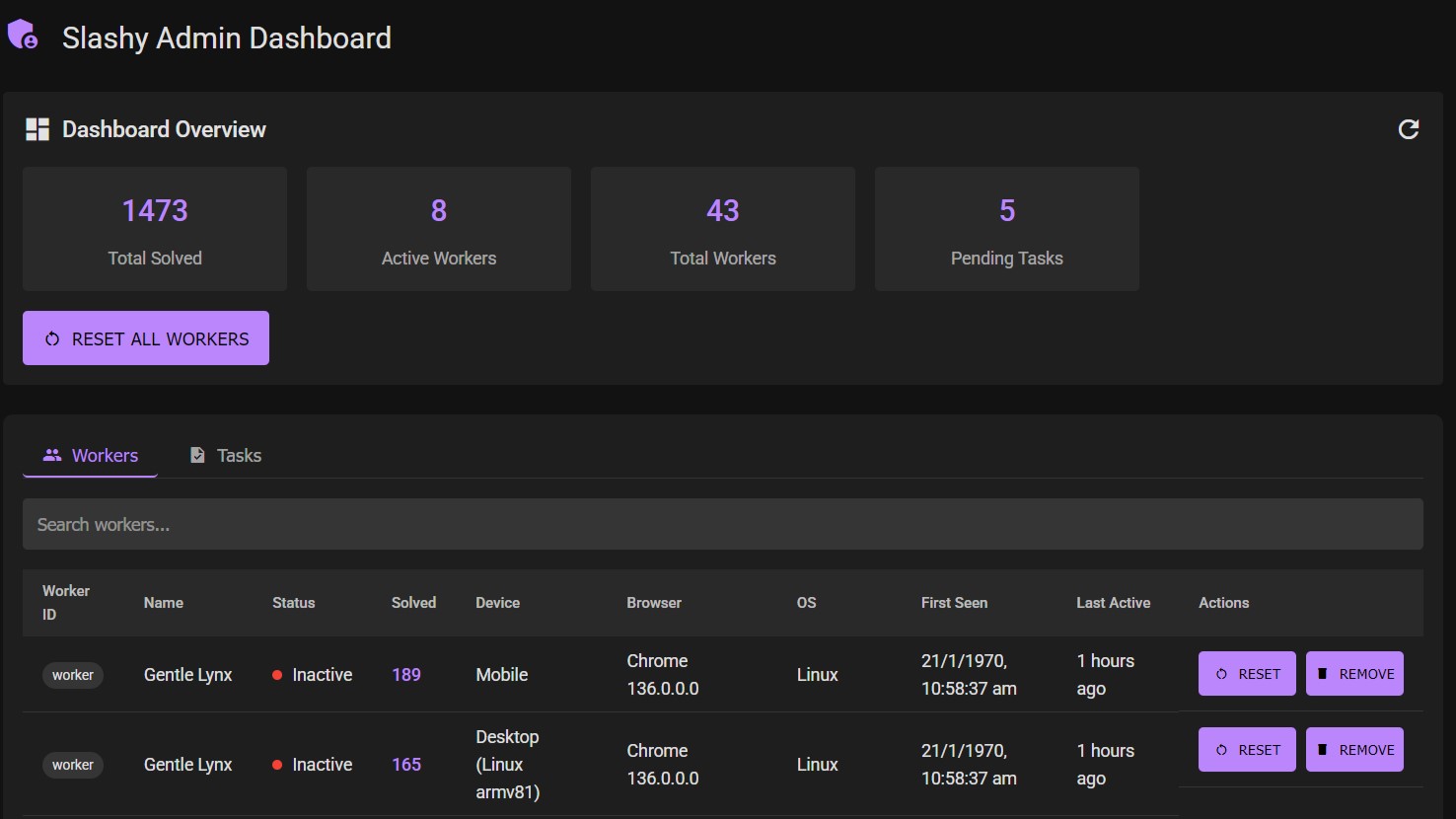Screen dimensions: 1456x819
Task: Reset the worker with 189 solved
Action: 1247,674
